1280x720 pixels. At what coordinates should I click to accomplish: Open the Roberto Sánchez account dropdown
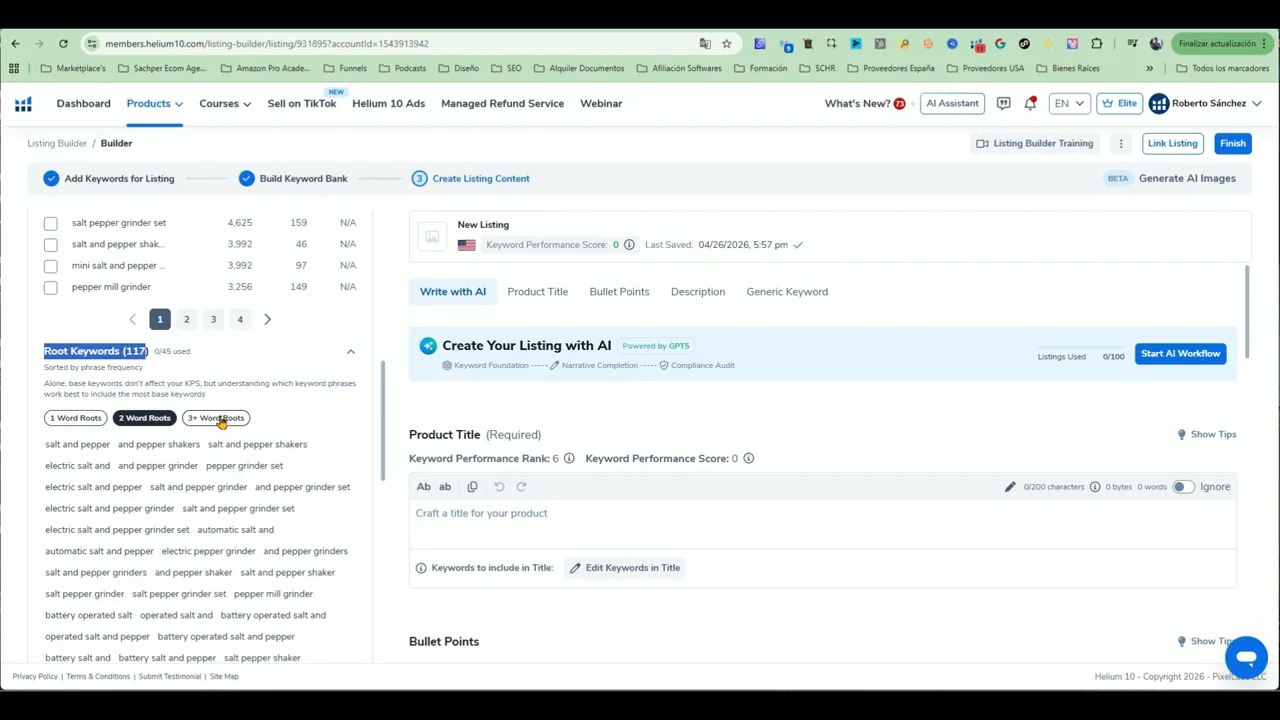coord(1206,104)
